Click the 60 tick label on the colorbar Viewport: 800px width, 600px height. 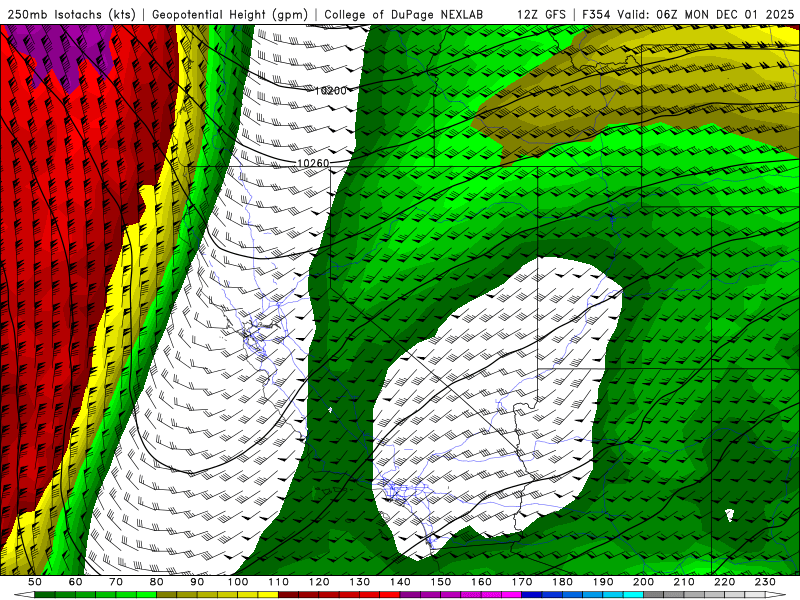(x=76, y=582)
